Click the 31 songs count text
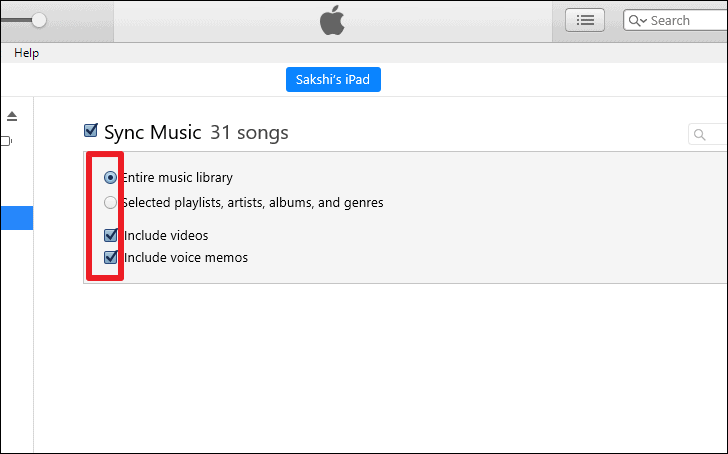The width and height of the screenshot is (728, 454). coord(249,133)
